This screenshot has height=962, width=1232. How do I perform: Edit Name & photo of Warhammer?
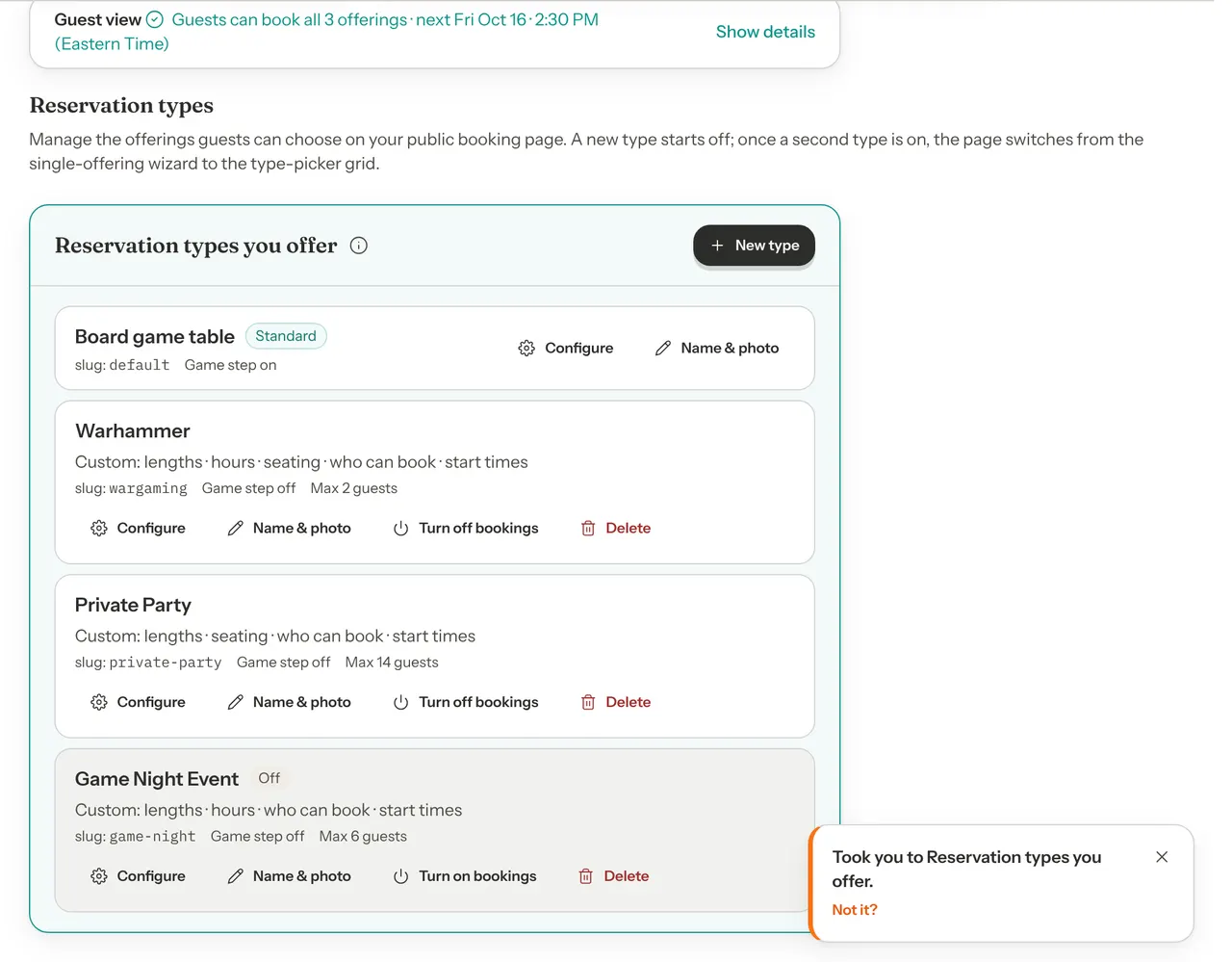coord(289,528)
